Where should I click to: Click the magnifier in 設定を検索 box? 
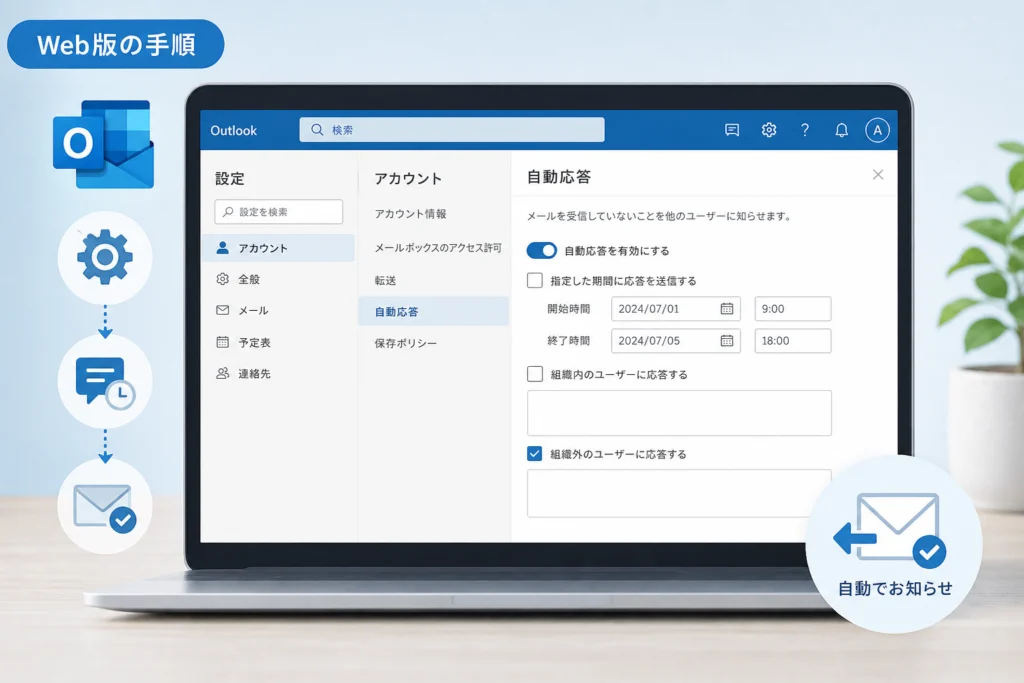(228, 212)
